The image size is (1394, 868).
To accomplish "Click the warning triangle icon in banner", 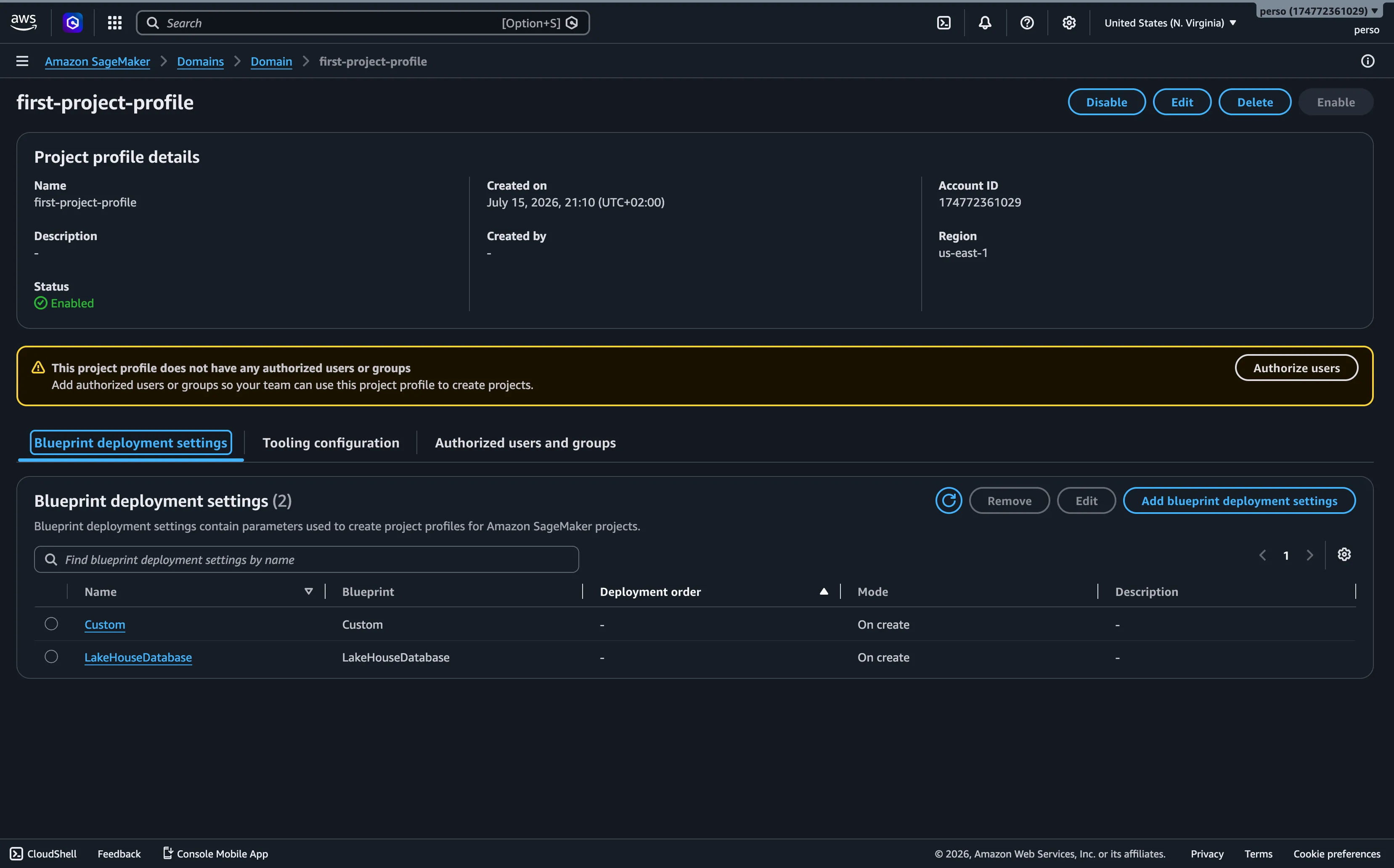I will [38, 368].
